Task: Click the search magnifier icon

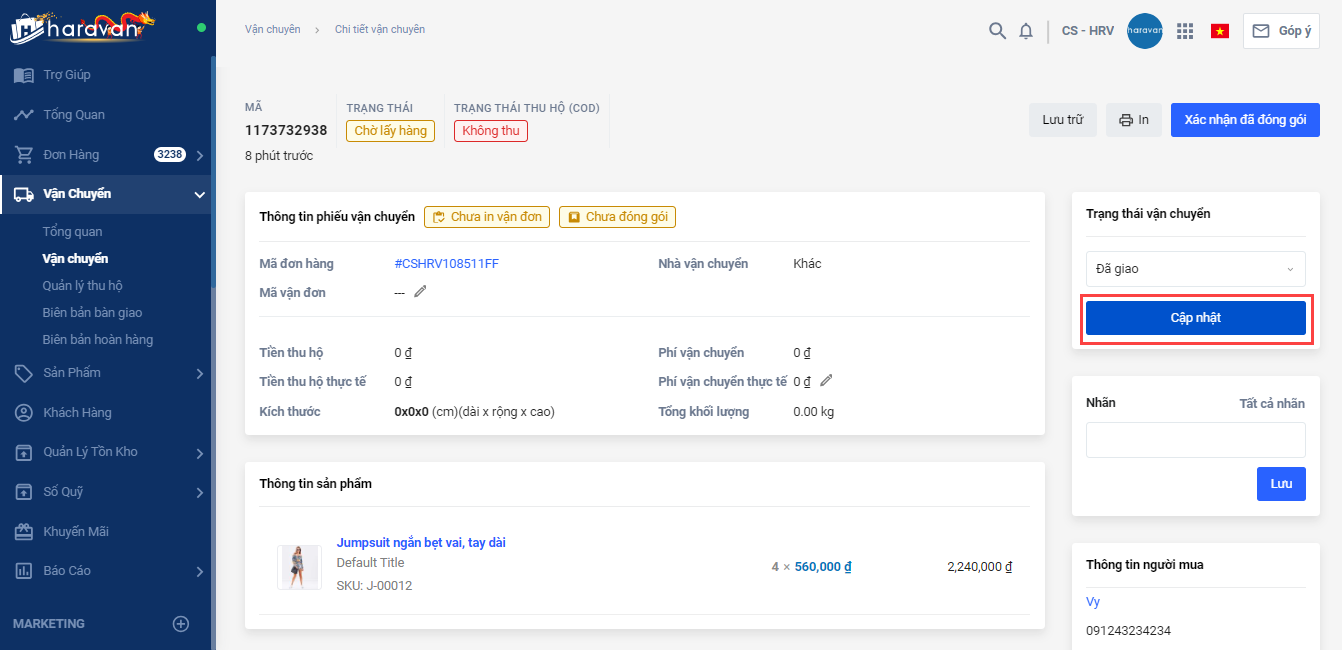Action: coord(997,31)
